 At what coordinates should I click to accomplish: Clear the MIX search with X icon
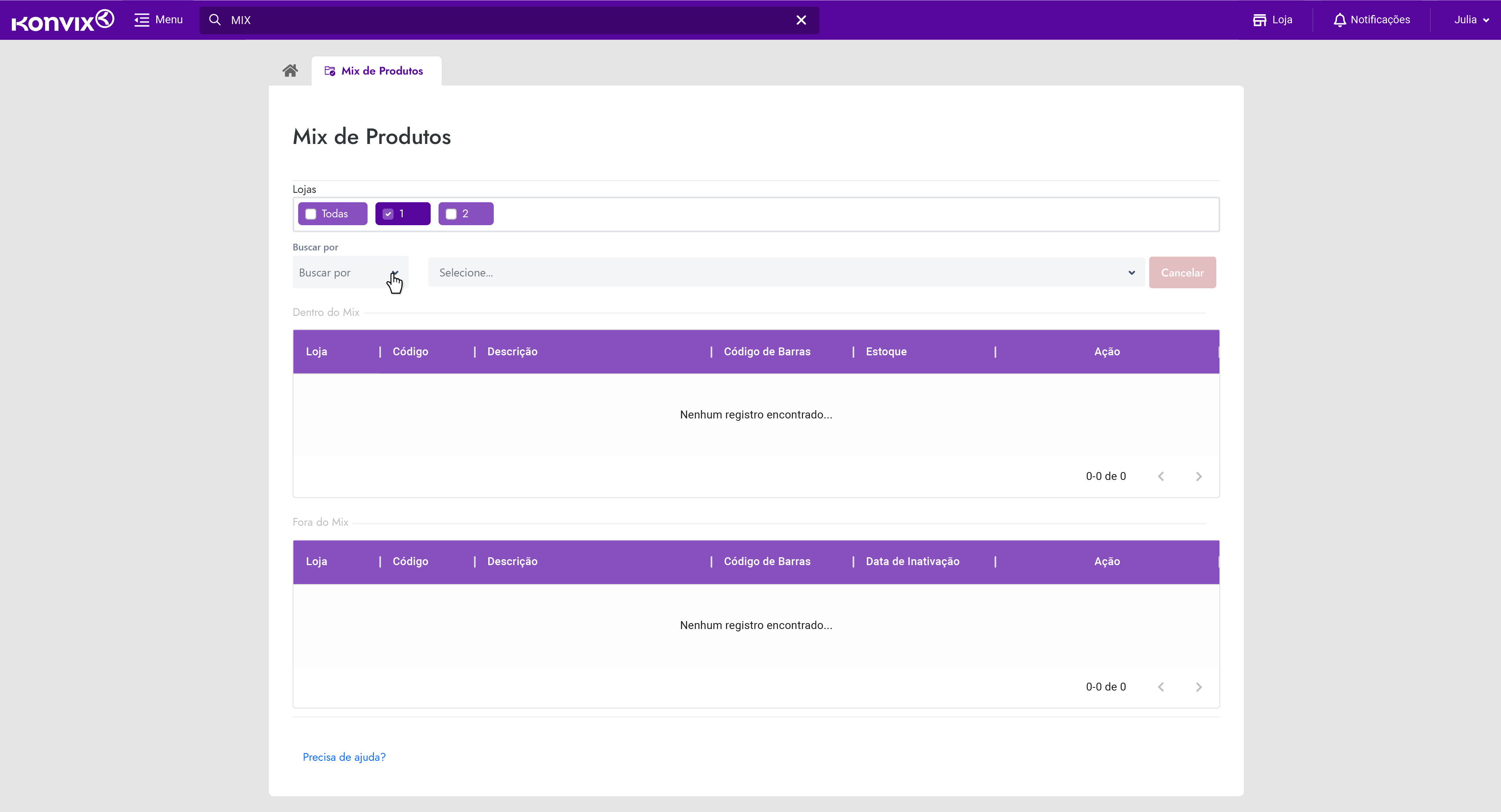pos(801,21)
